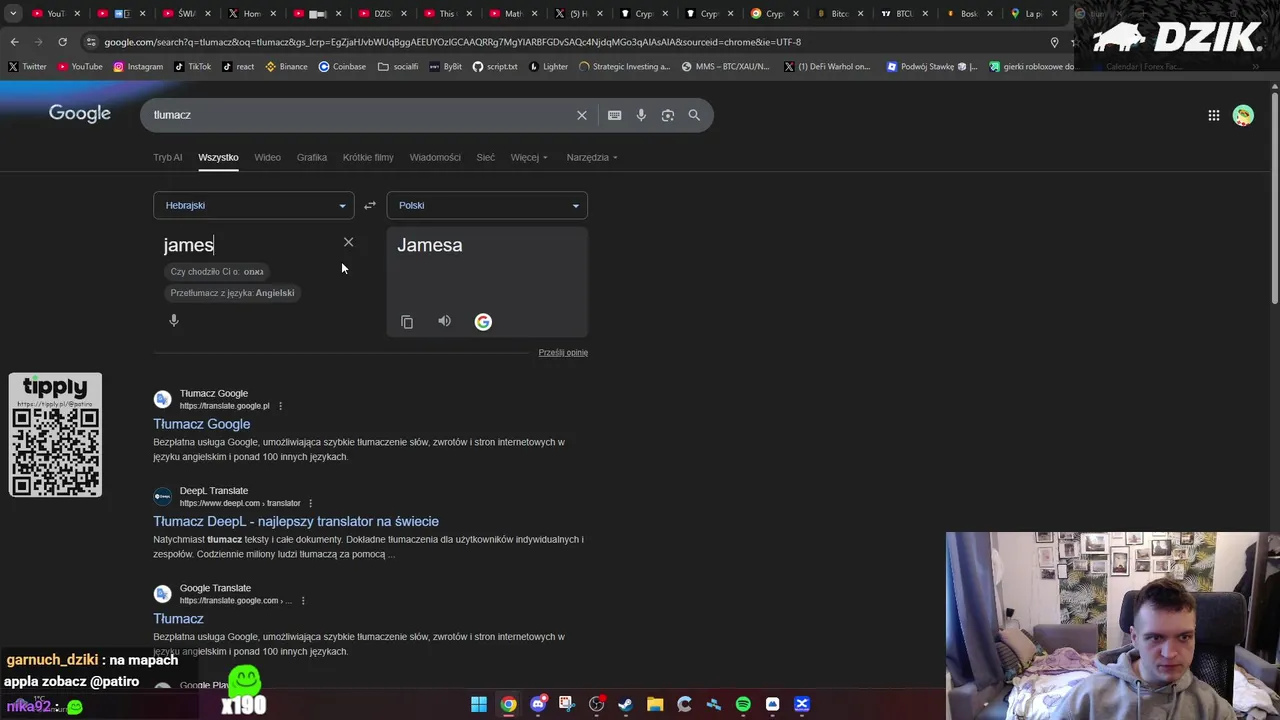This screenshot has height=720, width=1280.
Task: Open Windows Start menu
Action: coord(479,704)
